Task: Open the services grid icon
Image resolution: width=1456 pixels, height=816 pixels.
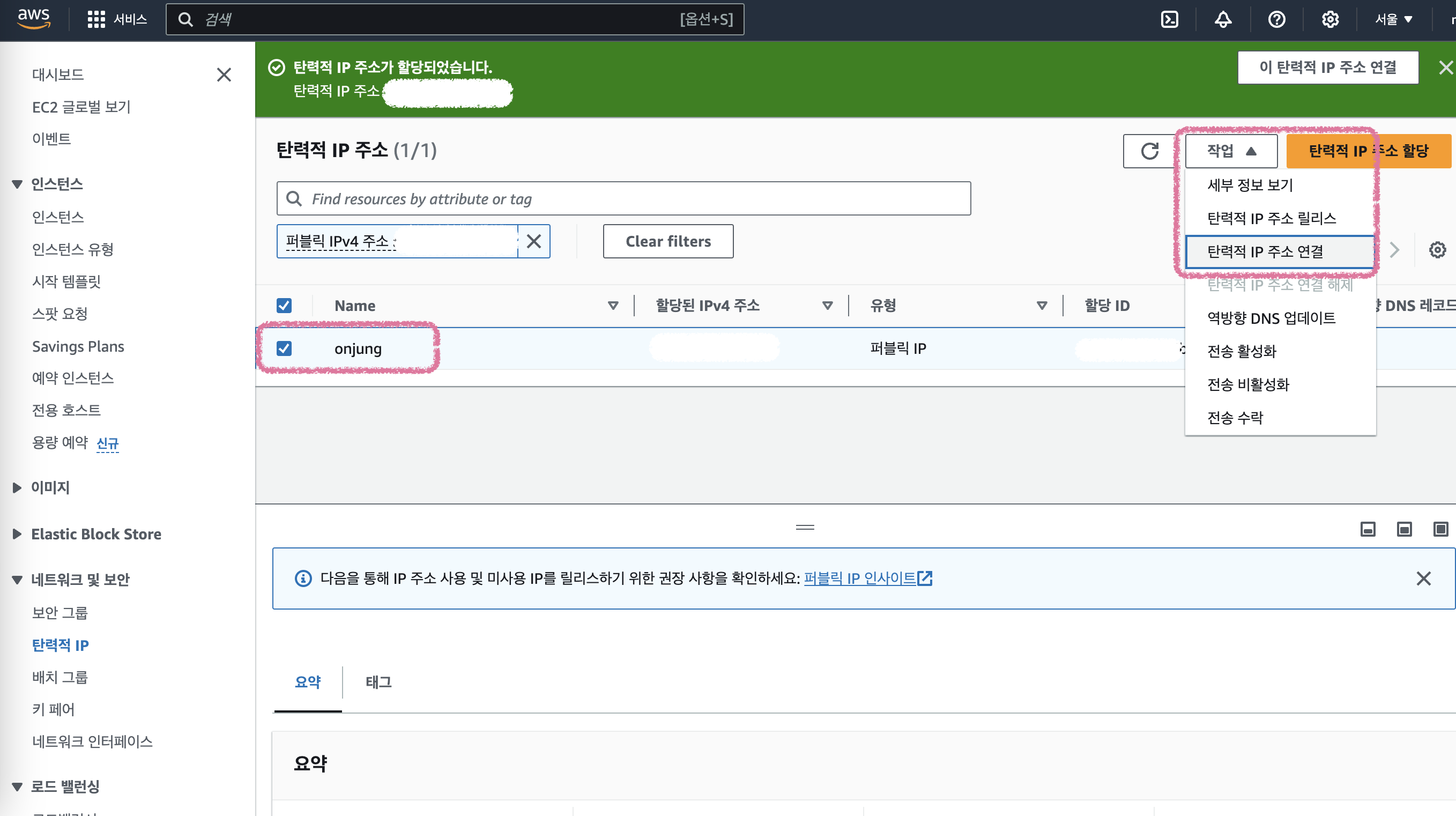Action: (96, 20)
